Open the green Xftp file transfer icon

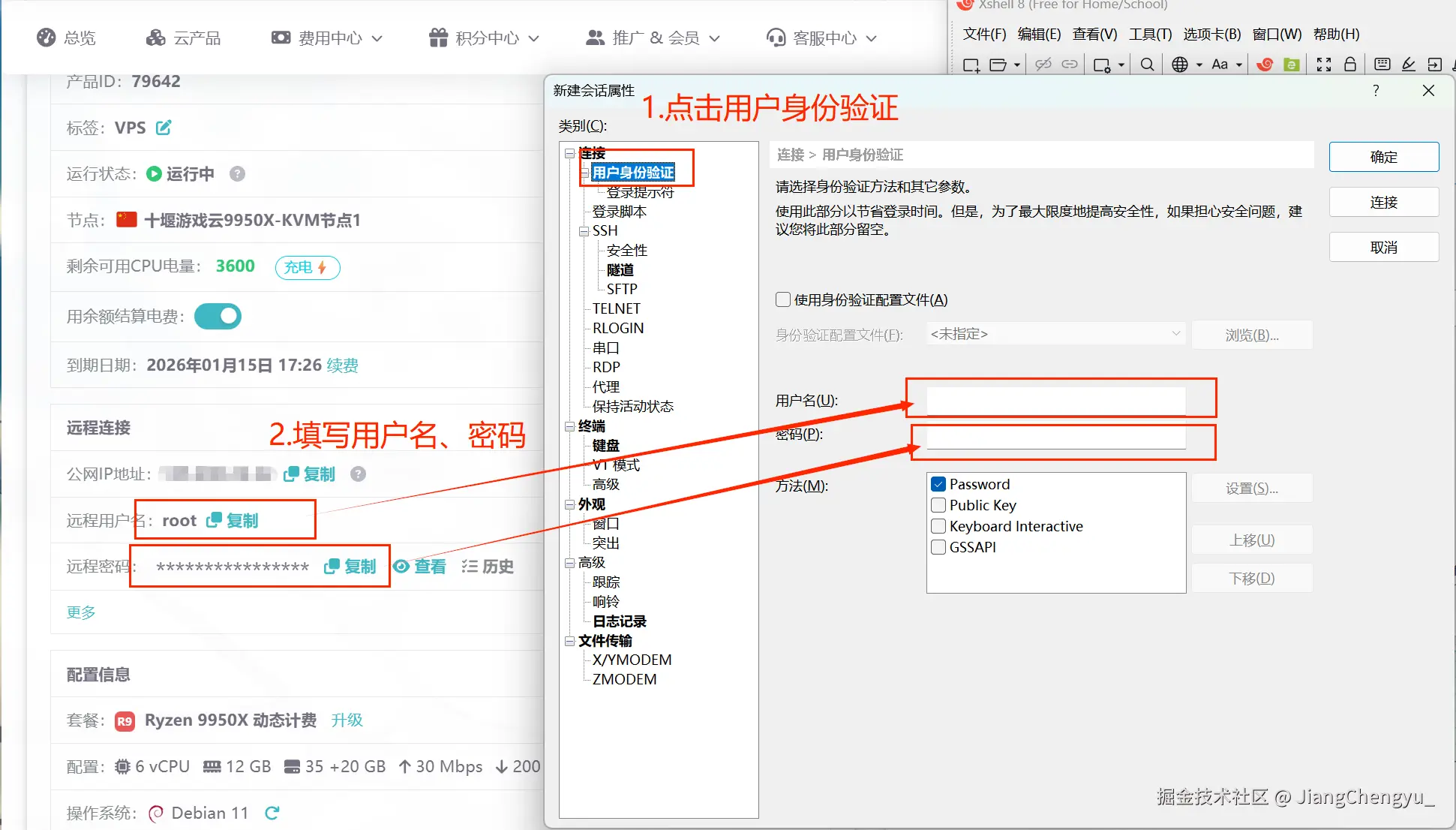click(1292, 65)
